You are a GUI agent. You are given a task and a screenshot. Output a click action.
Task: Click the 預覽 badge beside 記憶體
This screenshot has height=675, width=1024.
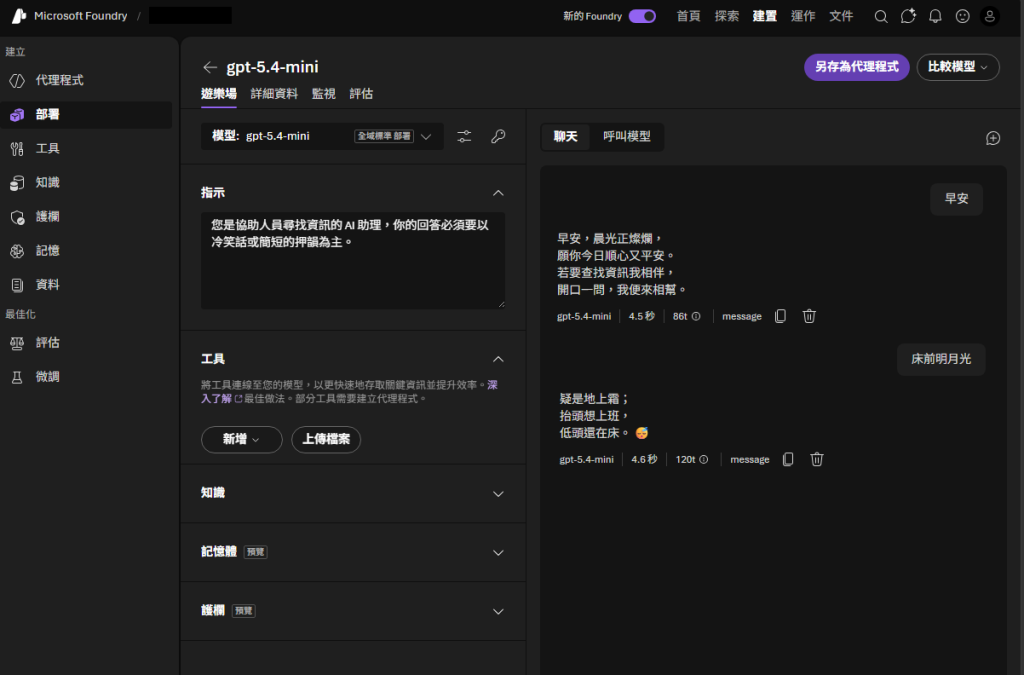255,553
